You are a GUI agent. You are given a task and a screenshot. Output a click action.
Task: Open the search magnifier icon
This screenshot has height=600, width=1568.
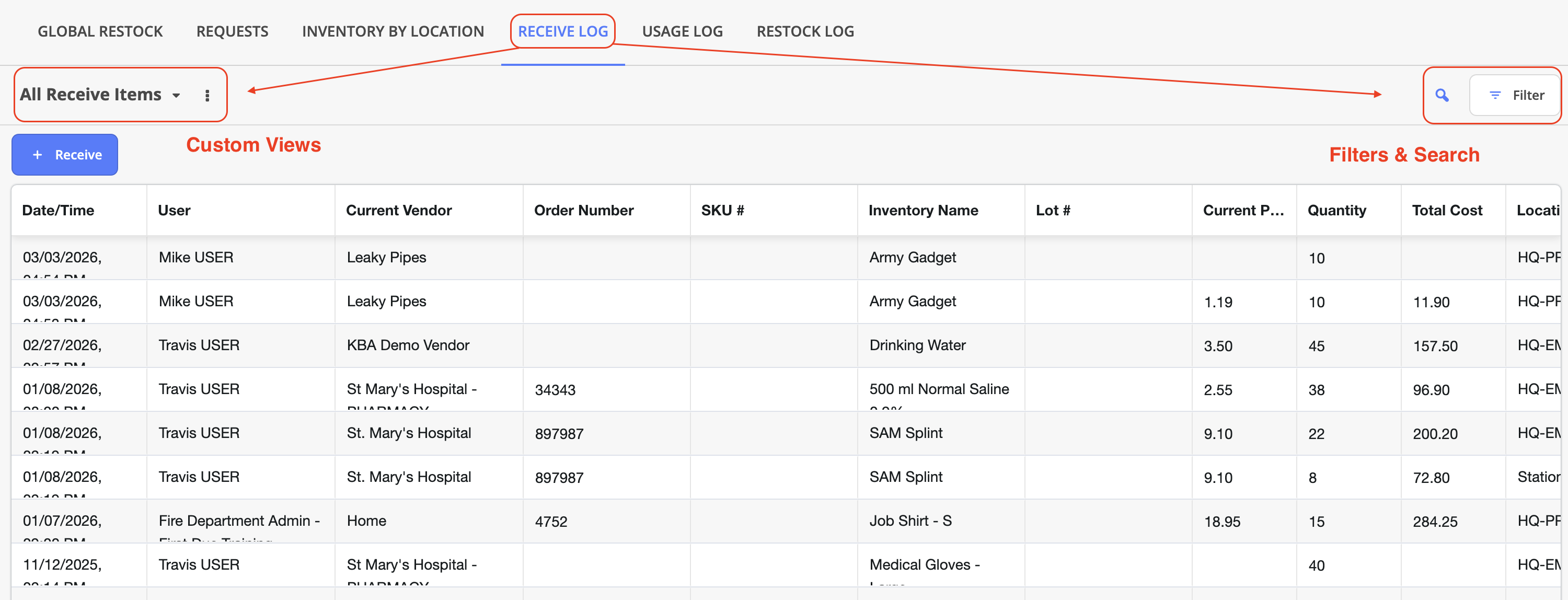point(1442,95)
